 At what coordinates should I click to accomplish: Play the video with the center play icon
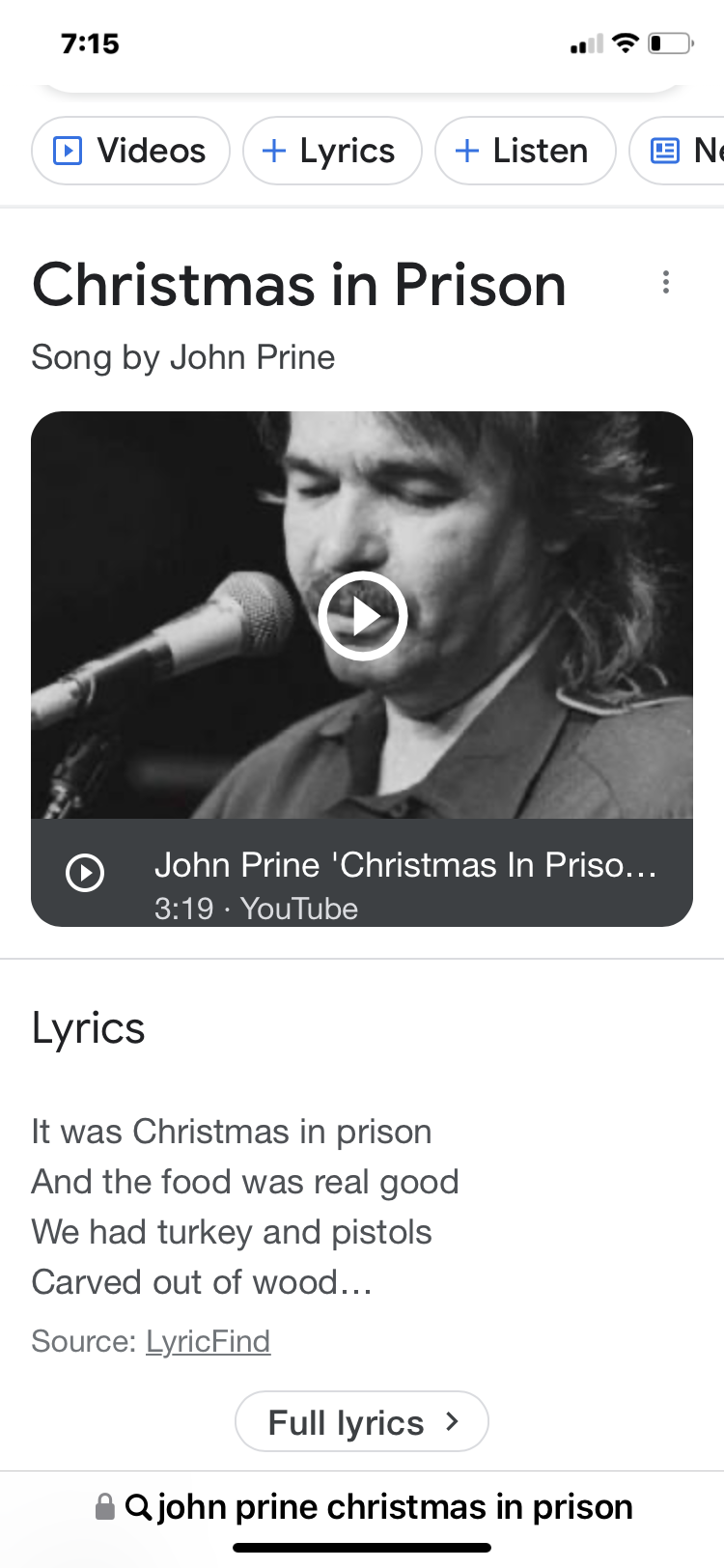pyautogui.click(x=363, y=616)
